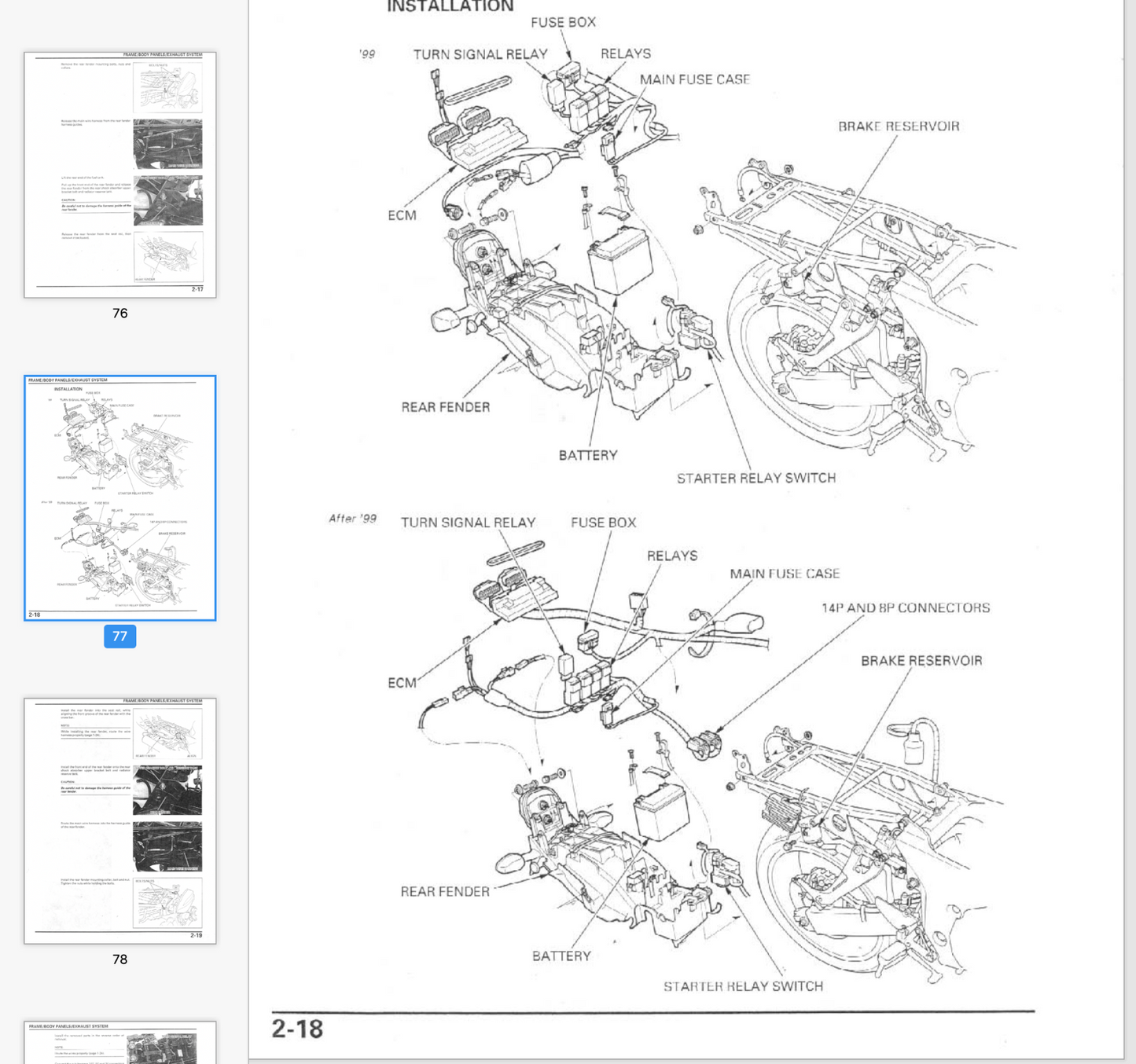Click the highlighted 77 page number badge
This screenshot has height=1064, width=1136.
tap(120, 637)
